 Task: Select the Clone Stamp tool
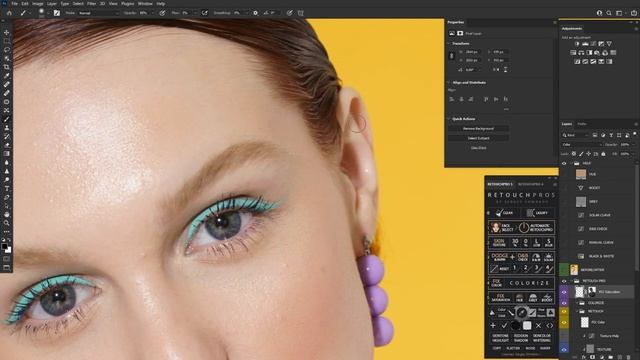(x=7, y=128)
